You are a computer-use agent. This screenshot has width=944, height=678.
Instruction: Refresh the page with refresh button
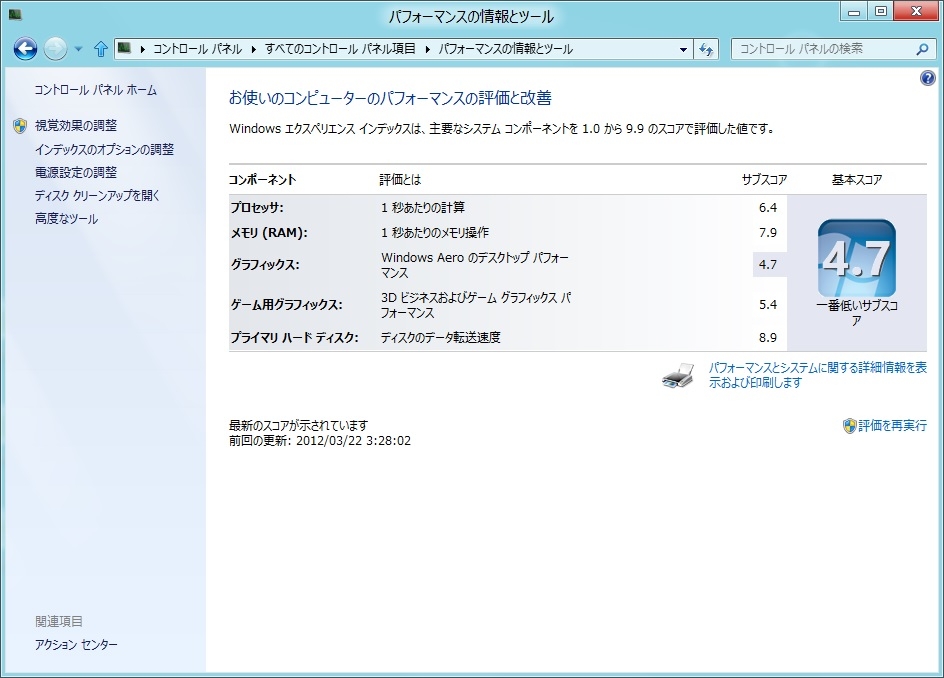[x=706, y=49]
